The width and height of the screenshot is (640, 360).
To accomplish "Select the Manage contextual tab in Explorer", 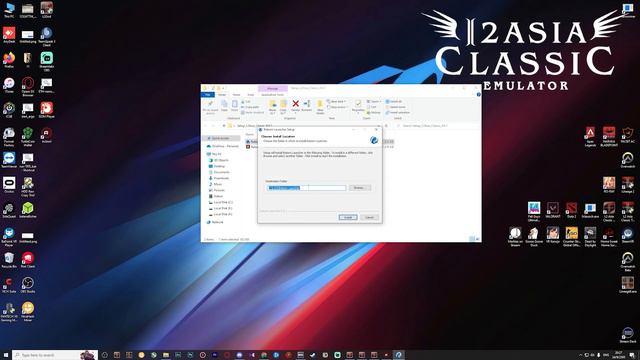I will (272, 89).
